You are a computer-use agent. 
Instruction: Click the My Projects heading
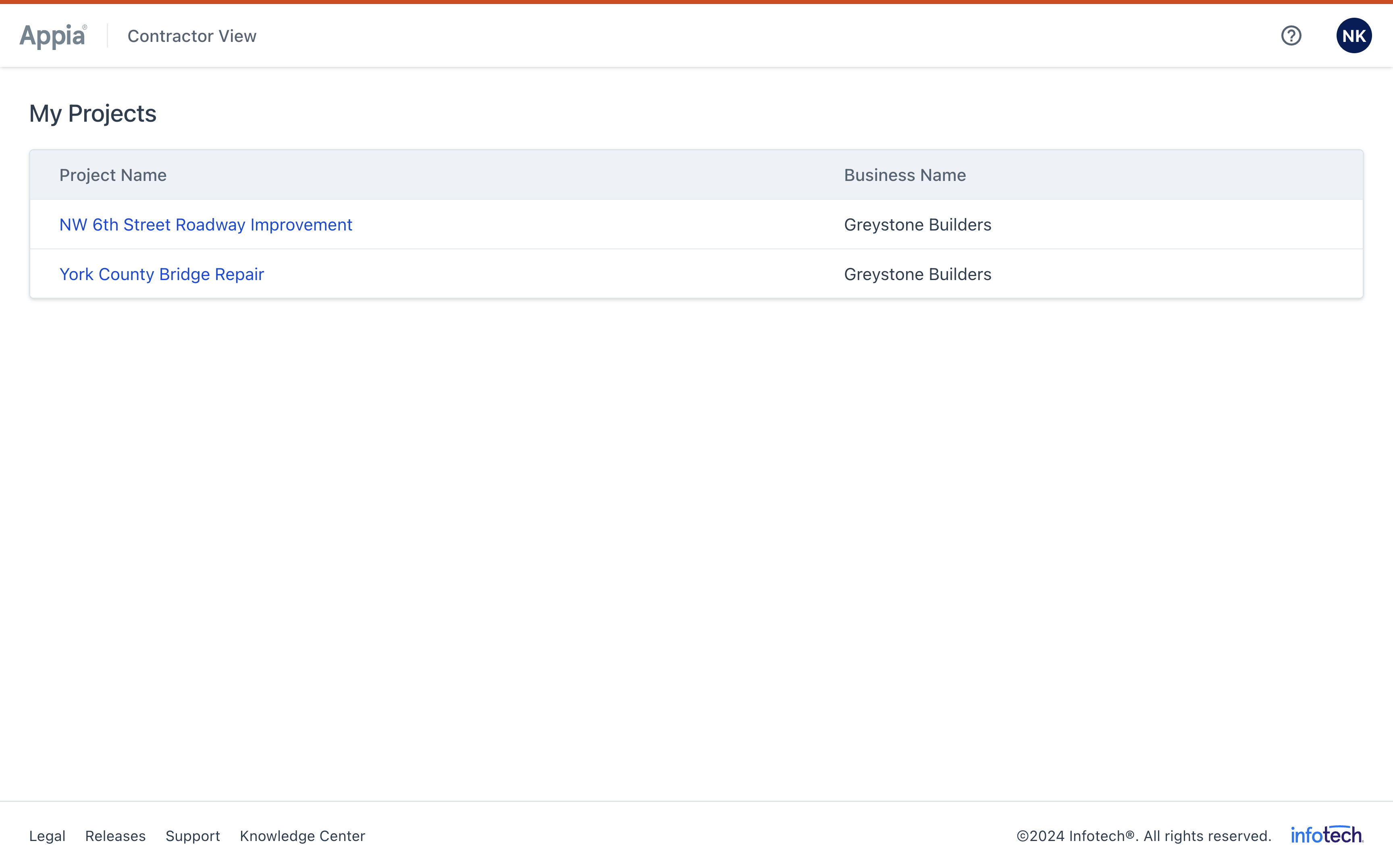[92, 113]
